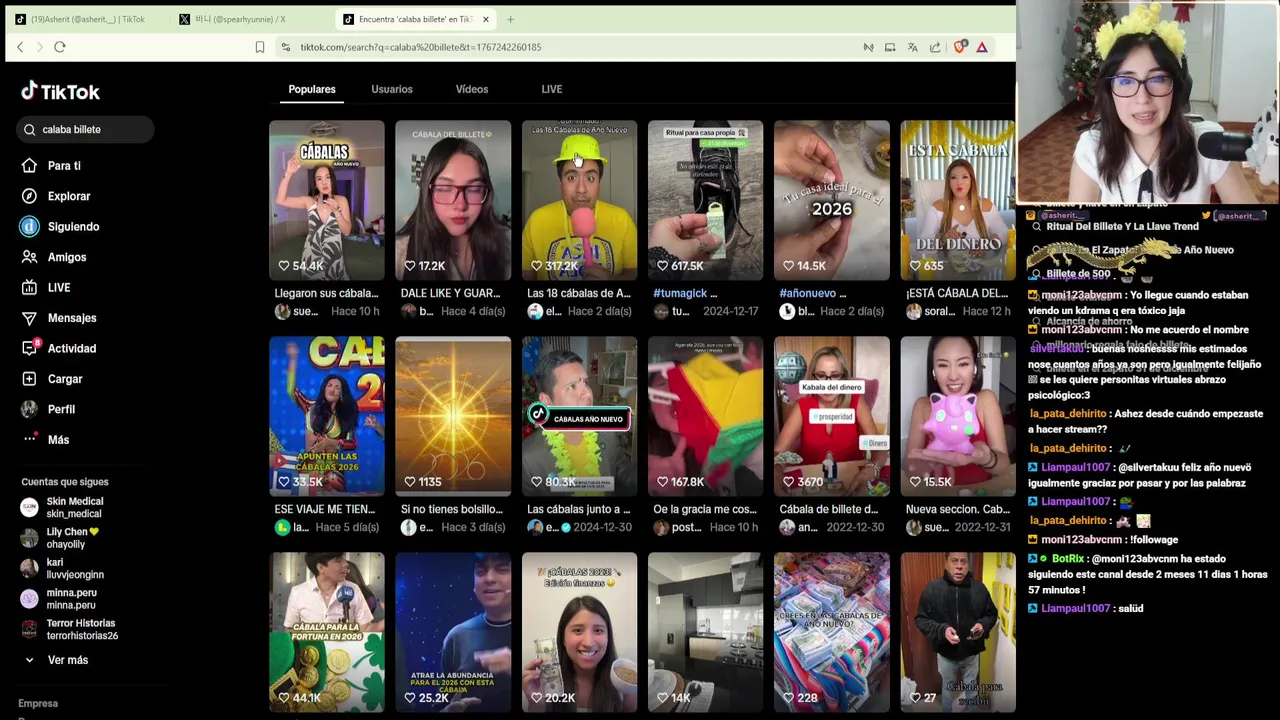1280x720 pixels.
Task: Open '¡ESTÁ CÁBALA DEL...' video thumbnail
Action: click(957, 200)
